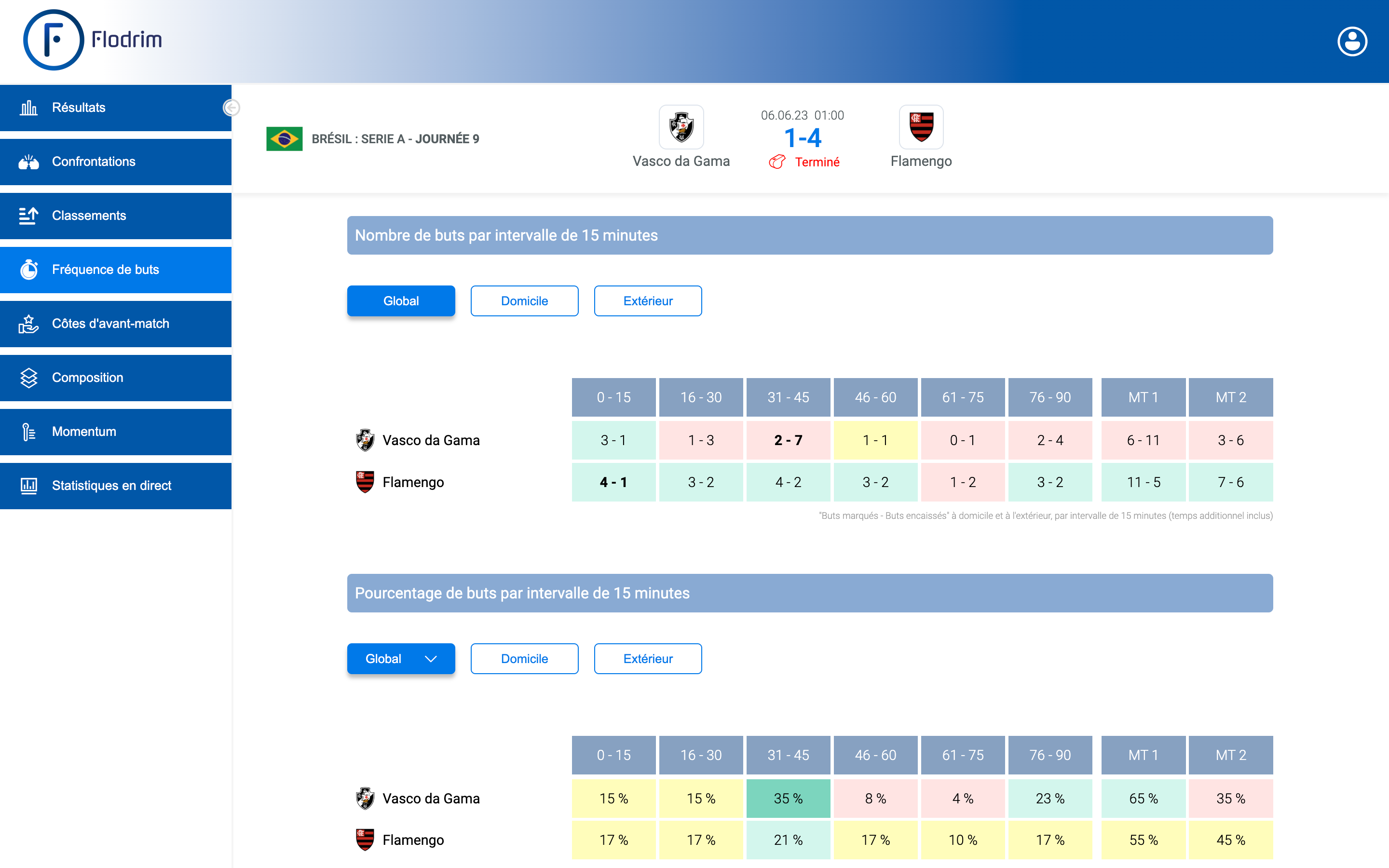Open the user account profile icon

[x=1352, y=41]
